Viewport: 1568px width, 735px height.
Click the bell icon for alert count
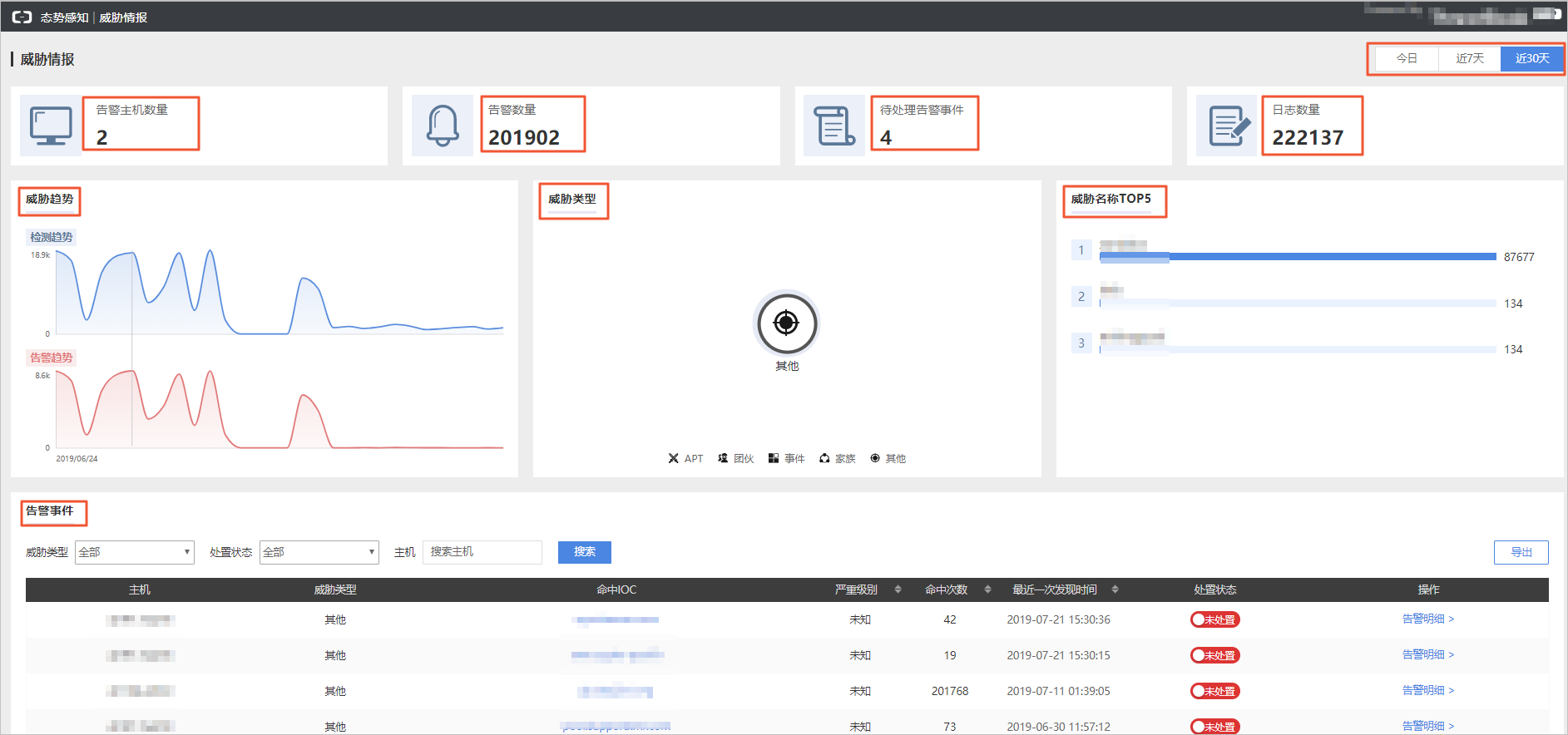(x=443, y=126)
